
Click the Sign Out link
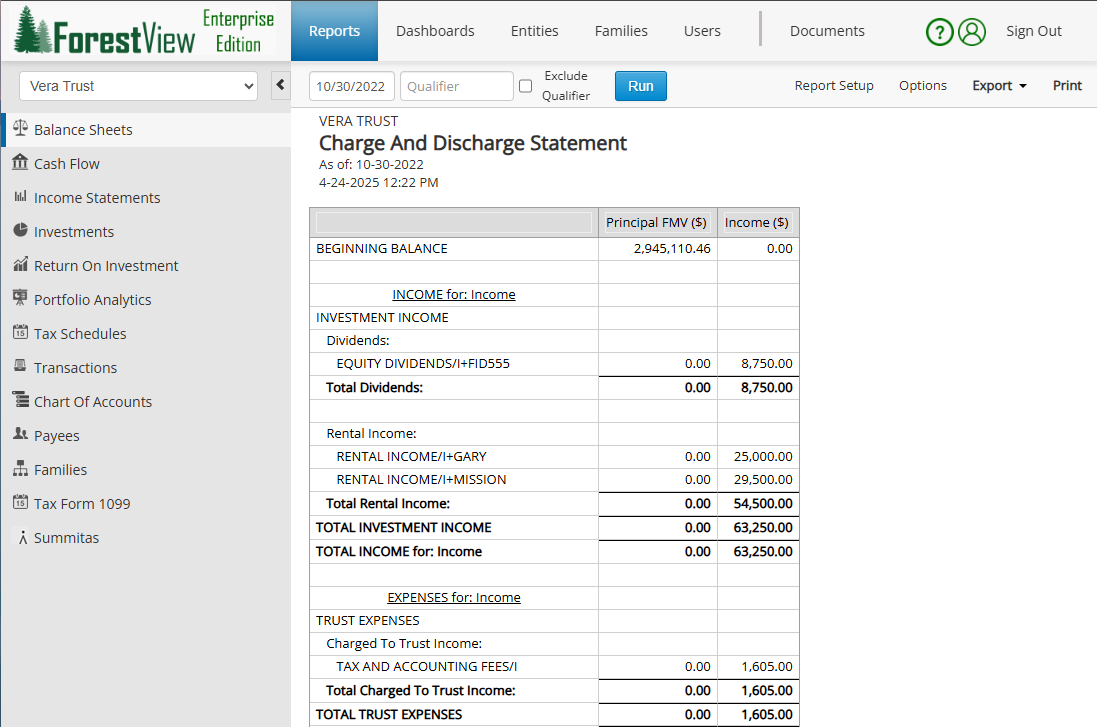1033,31
